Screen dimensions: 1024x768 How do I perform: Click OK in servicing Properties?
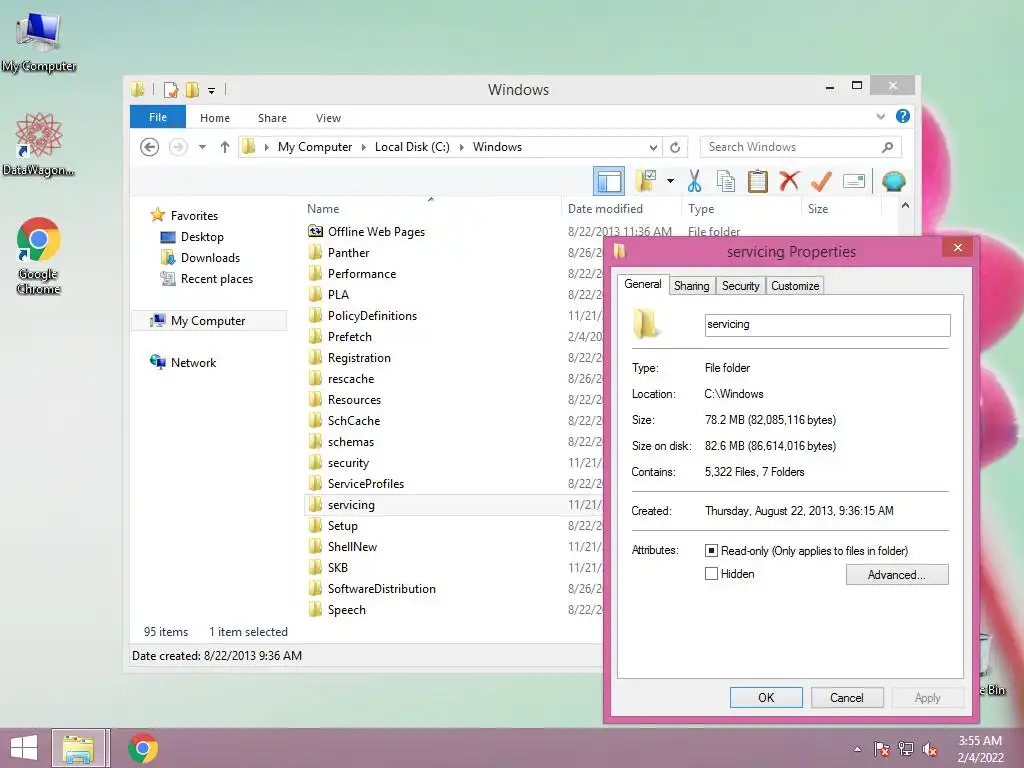coord(766,697)
